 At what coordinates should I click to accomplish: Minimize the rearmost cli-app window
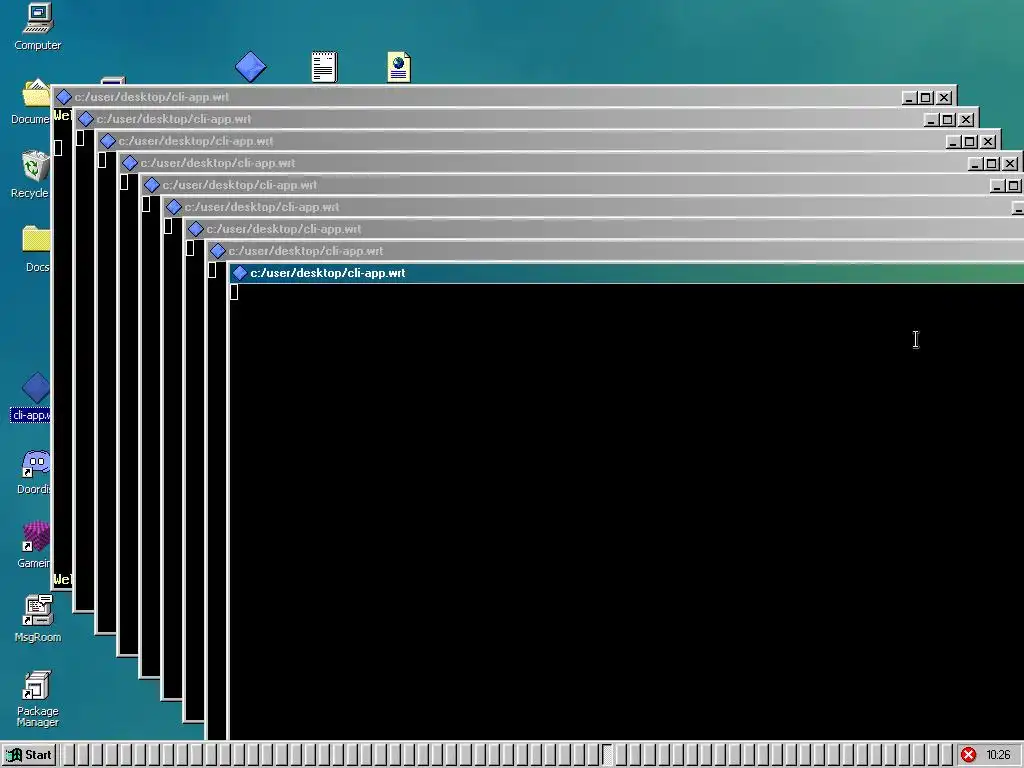point(909,97)
